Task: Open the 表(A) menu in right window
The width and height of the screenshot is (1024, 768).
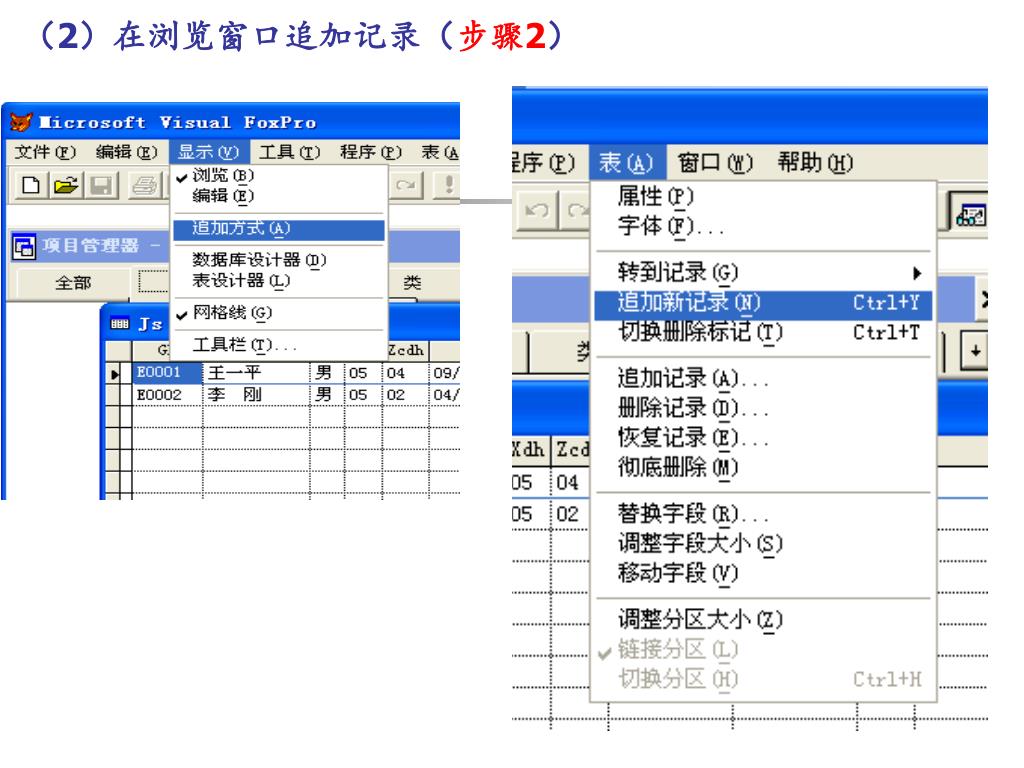Action: (x=626, y=163)
